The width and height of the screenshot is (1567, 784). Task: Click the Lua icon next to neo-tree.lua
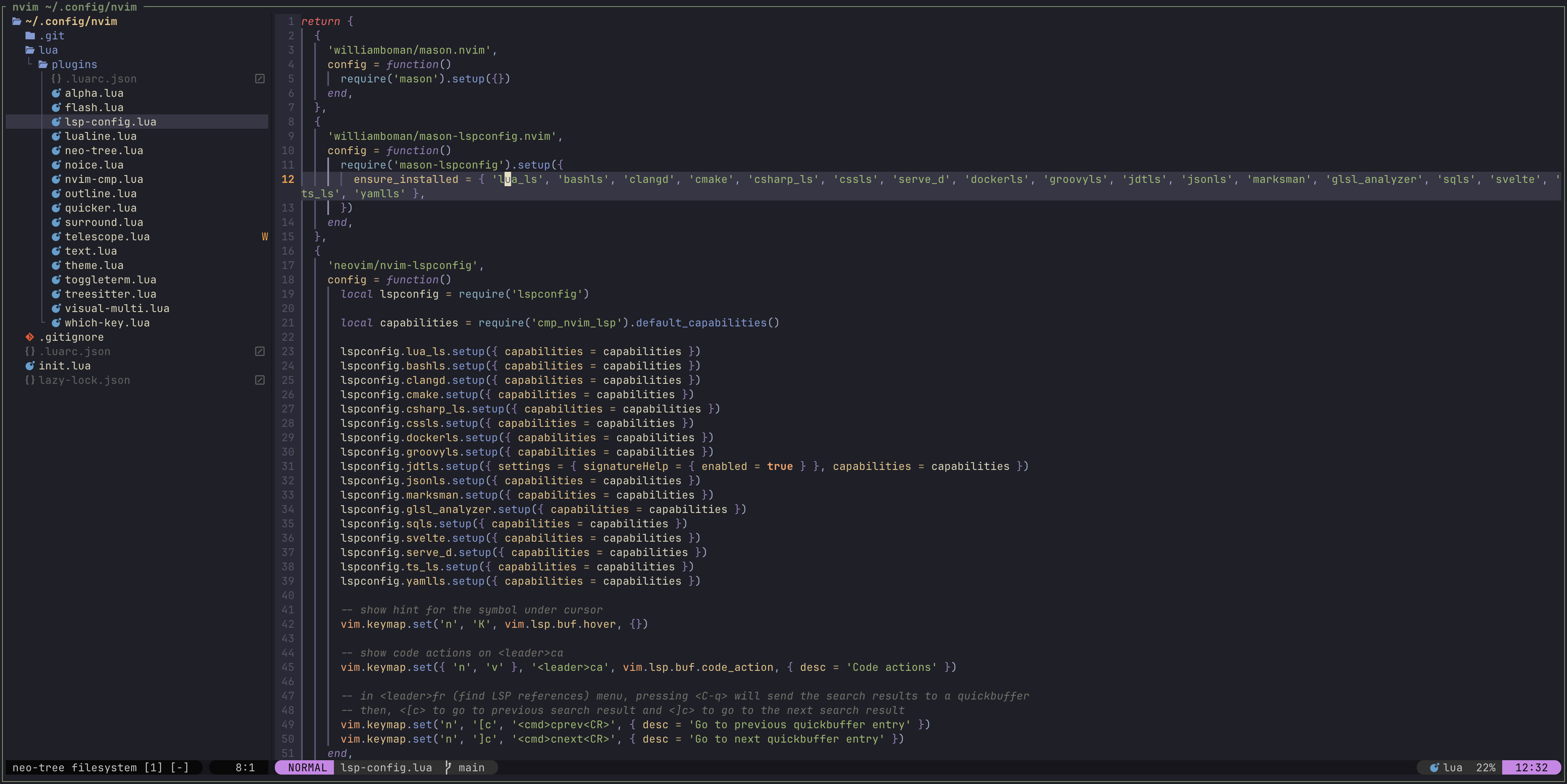click(57, 150)
